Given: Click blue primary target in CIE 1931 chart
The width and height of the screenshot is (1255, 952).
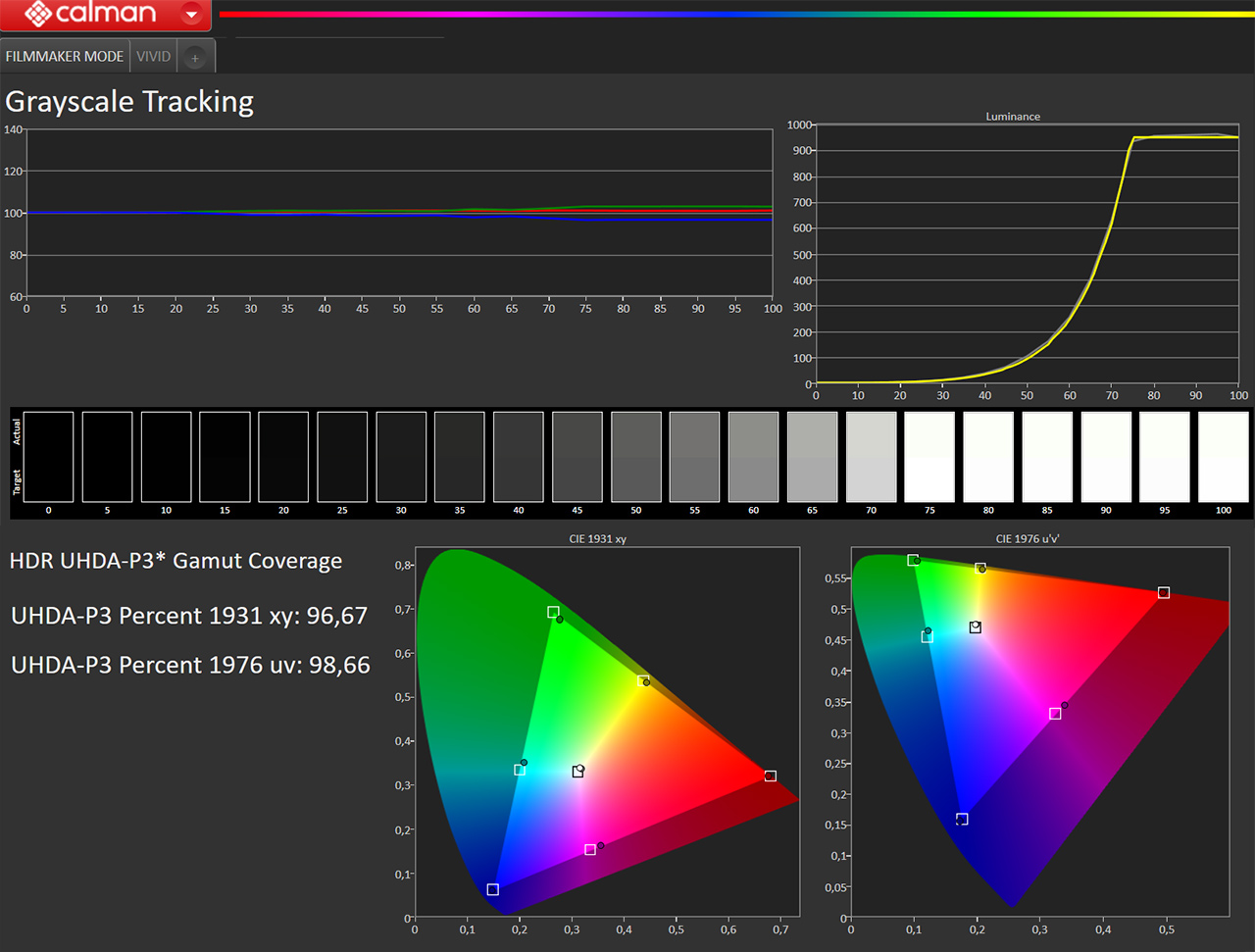Looking at the screenshot, I should click(x=493, y=889).
